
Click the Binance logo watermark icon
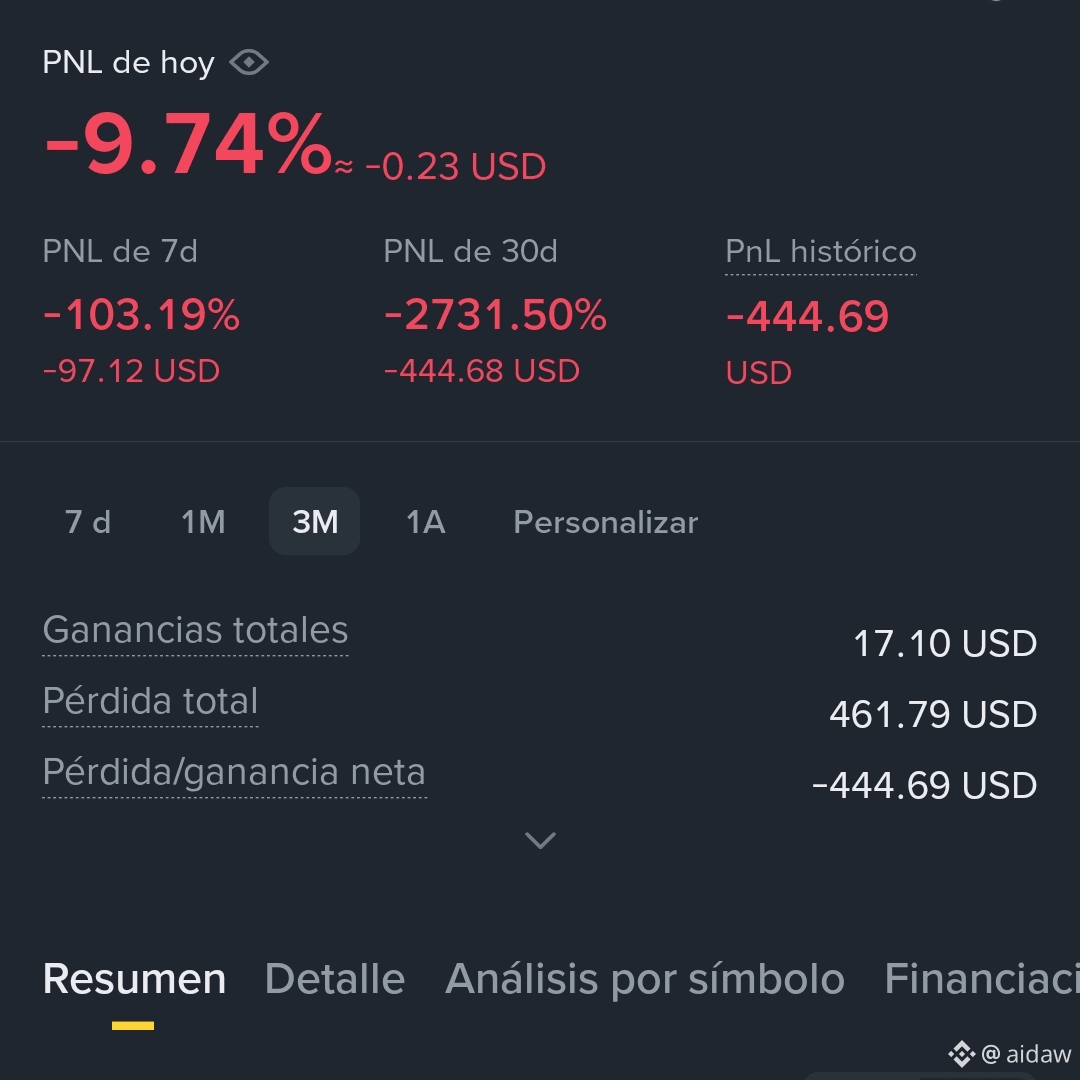point(962,1054)
